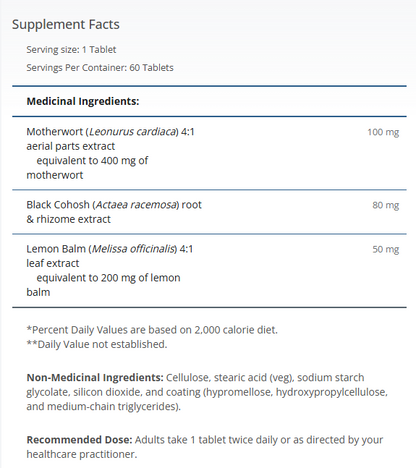Click the Leonurus cardiaca italic text
The height and width of the screenshot is (468, 416).
(132, 132)
